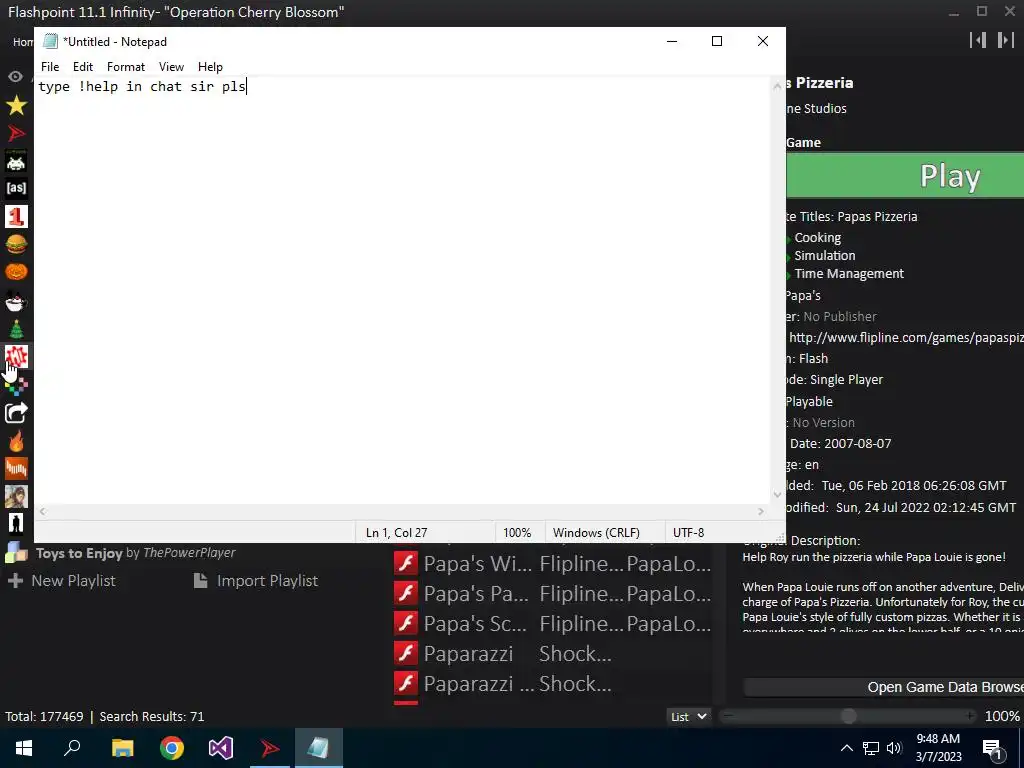Launch Google Chrome from the taskbar
The image size is (1024, 768).
tap(172, 748)
